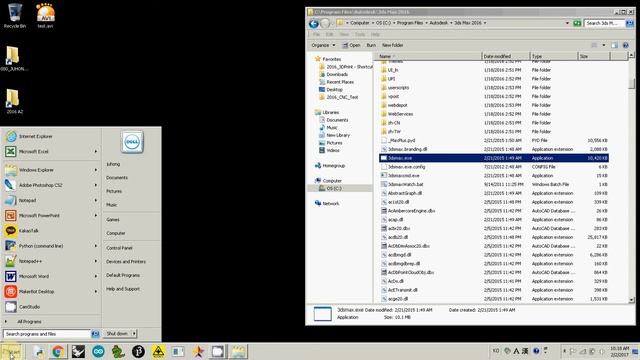Click the colorful star icon in taskbar
Screen dimensions: 640x360
[198, 351]
